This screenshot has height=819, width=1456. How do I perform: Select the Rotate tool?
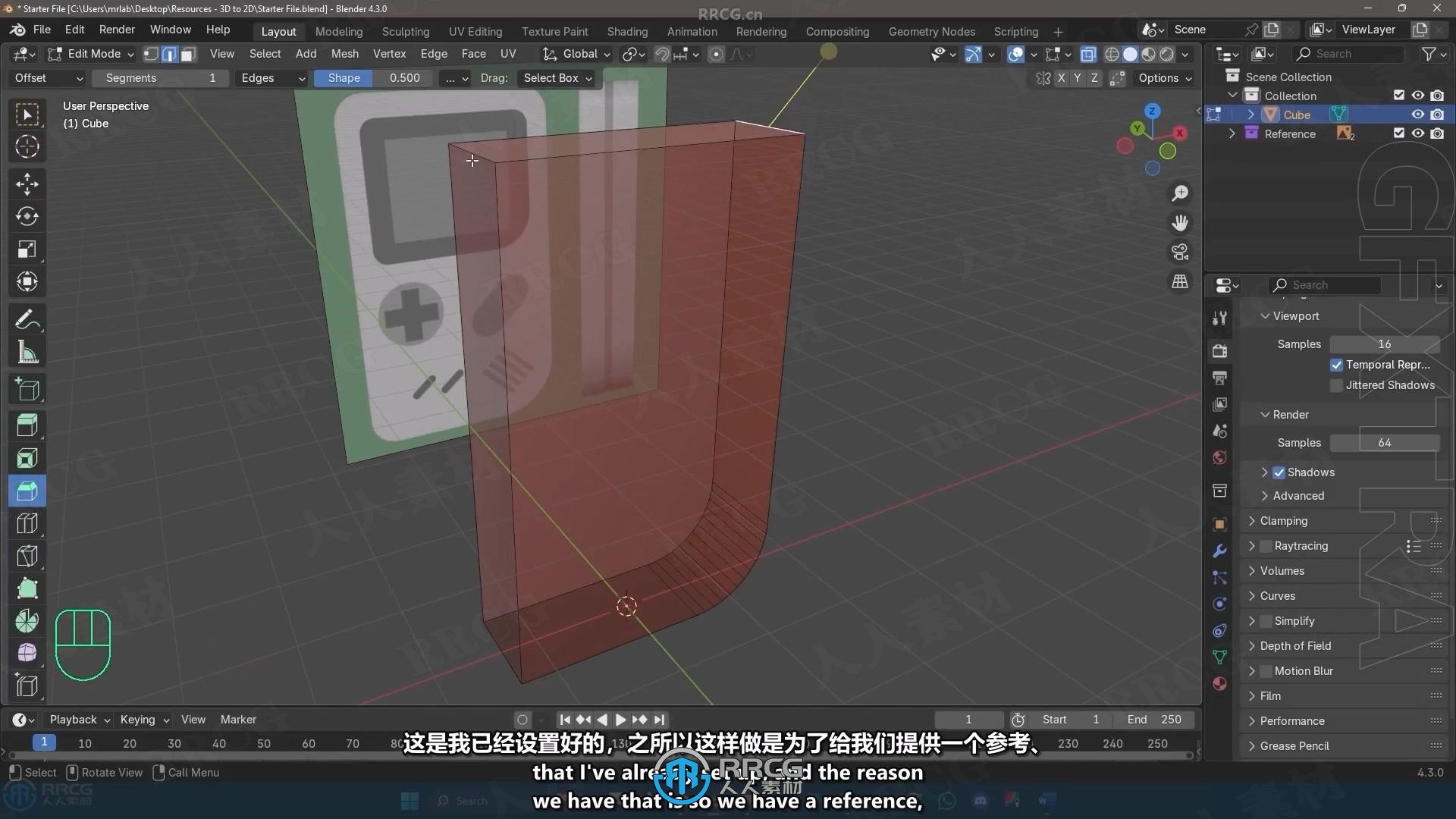[x=27, y=216]
